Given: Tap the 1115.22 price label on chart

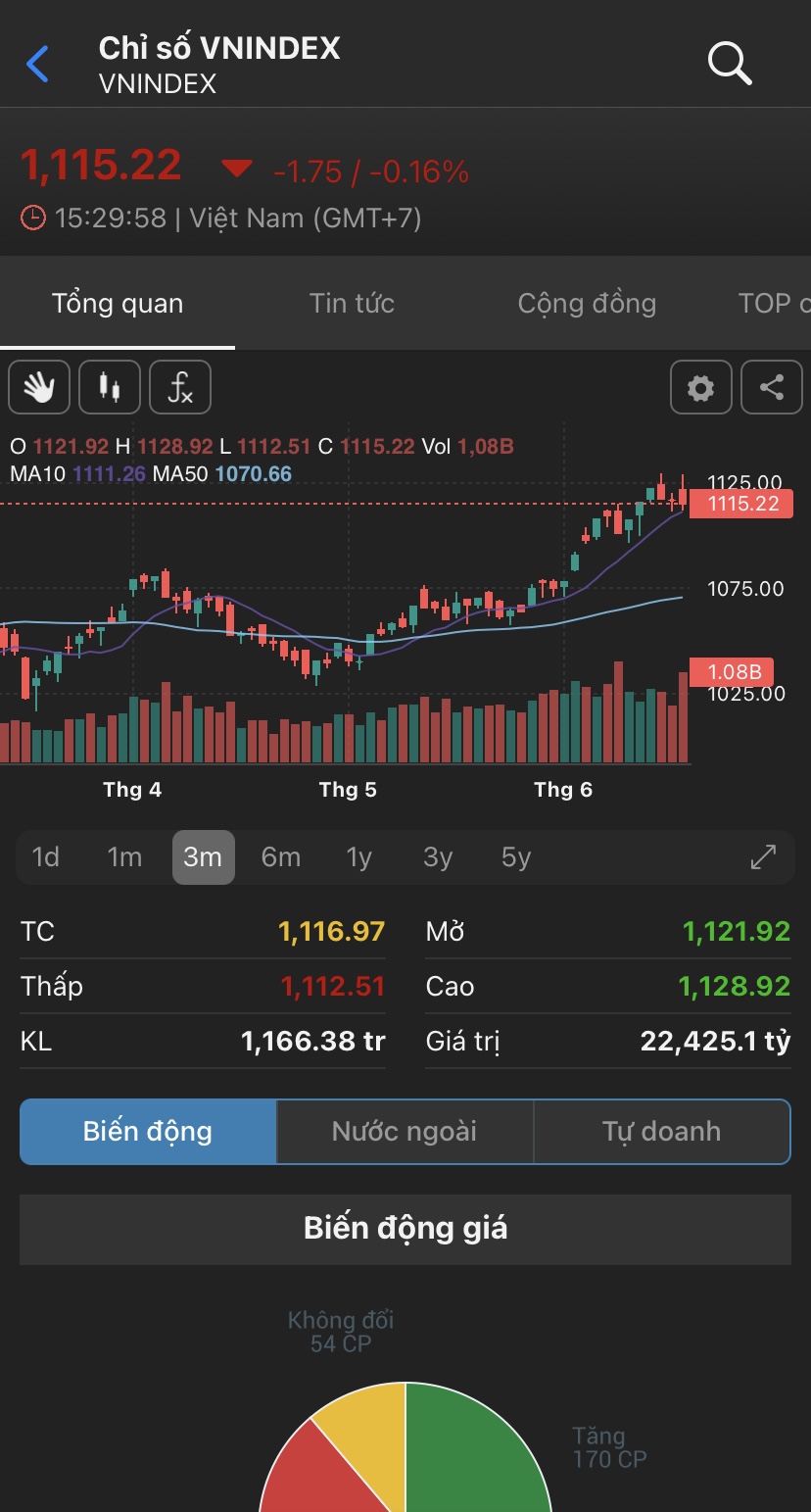Looking at the screenshot, I should point(740,504).
